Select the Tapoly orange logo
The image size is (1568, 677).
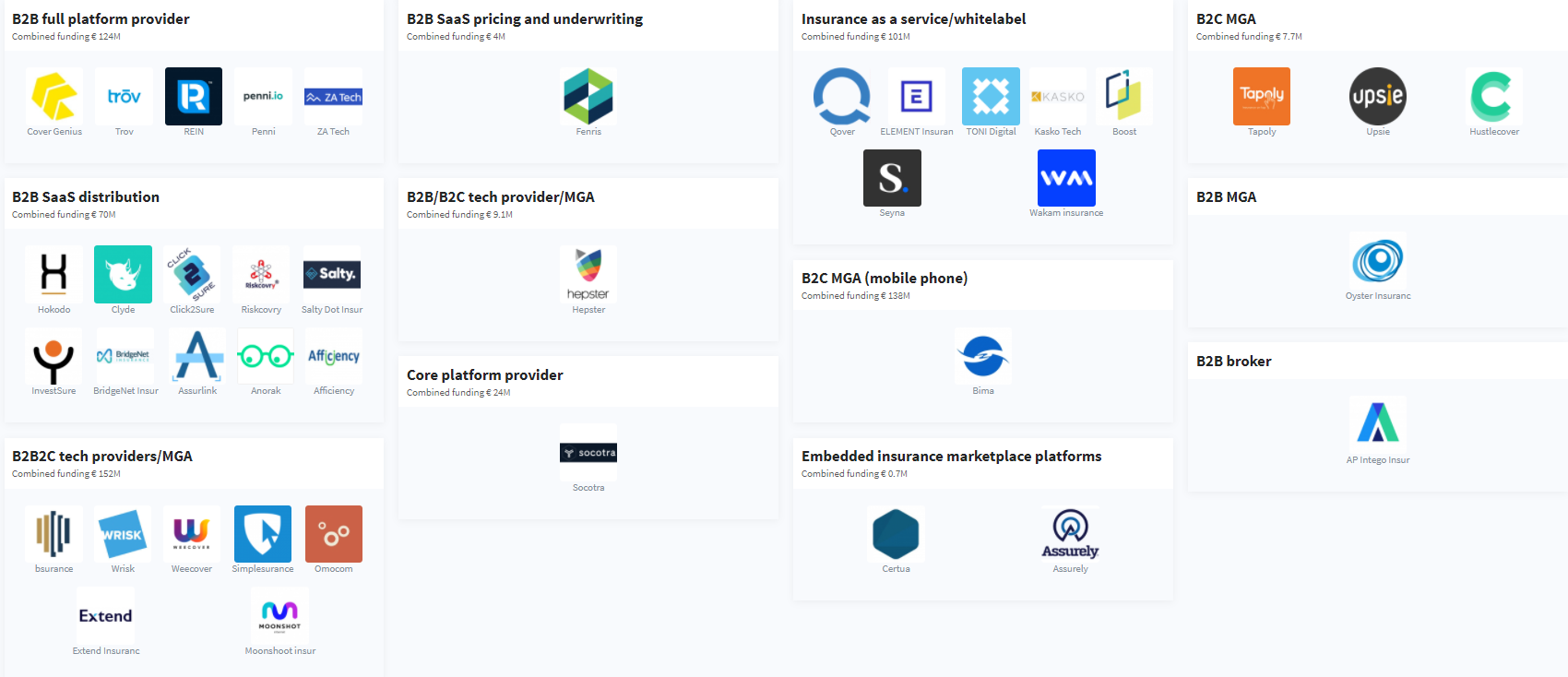1262,96
